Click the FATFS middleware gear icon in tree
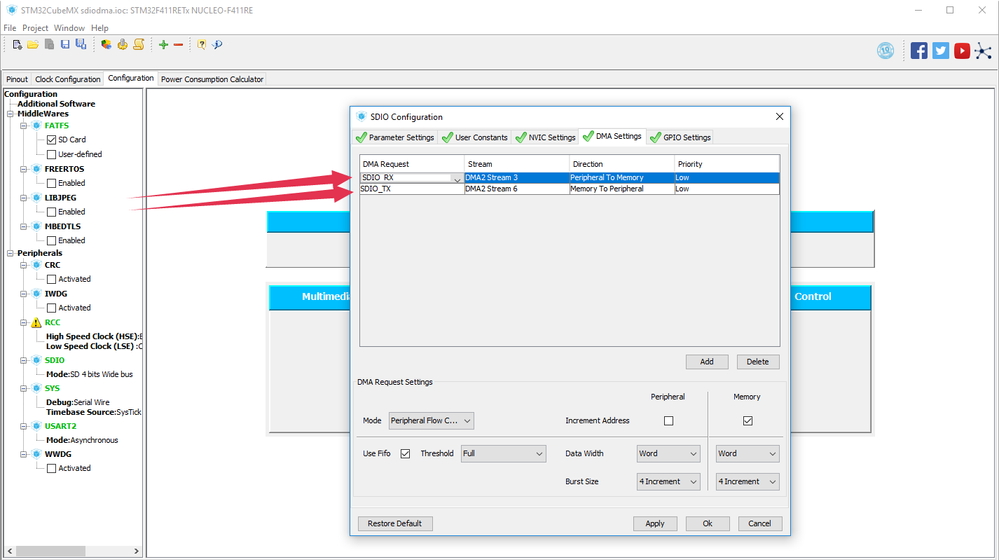Screen dimensions: 999x560 (36, 126)
